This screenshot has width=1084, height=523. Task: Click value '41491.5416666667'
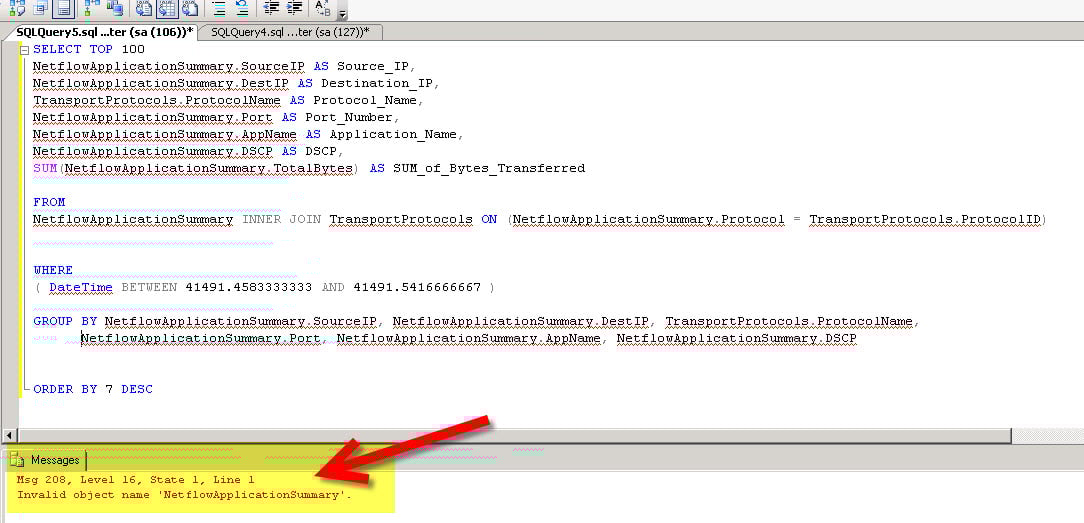tap(417, 287)
